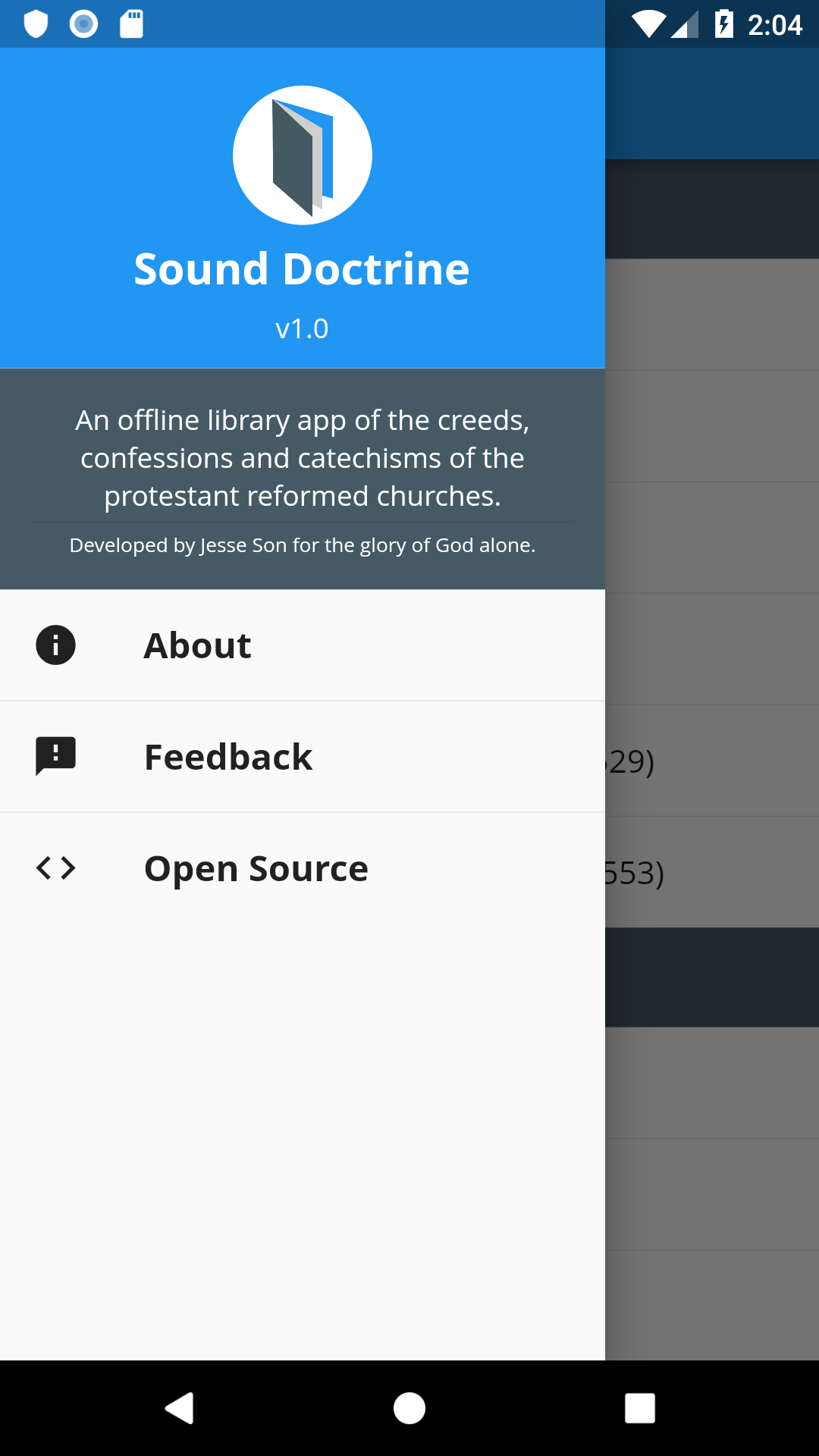Screen dimensions: 819x1456
Task: Tap the dimmed list item ending in 553)
Action: tap(712, 872)
